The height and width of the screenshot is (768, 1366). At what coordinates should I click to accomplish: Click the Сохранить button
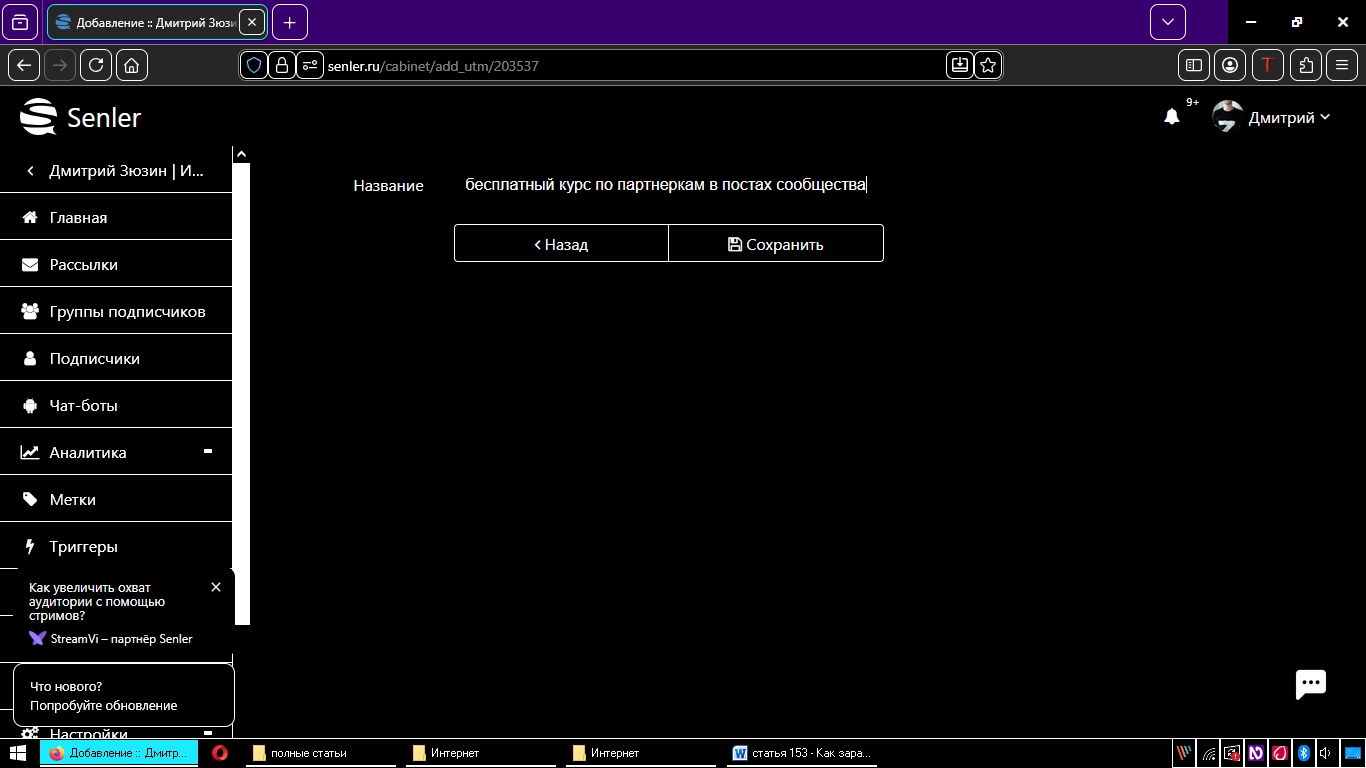pyautogui.click(x=776, y=244)
